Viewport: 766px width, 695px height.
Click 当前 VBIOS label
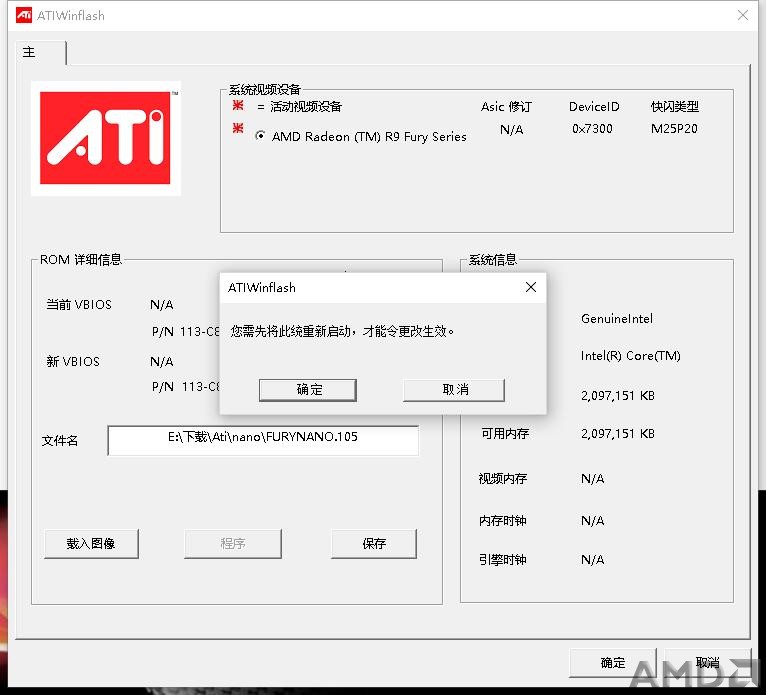tap(79, 305)
